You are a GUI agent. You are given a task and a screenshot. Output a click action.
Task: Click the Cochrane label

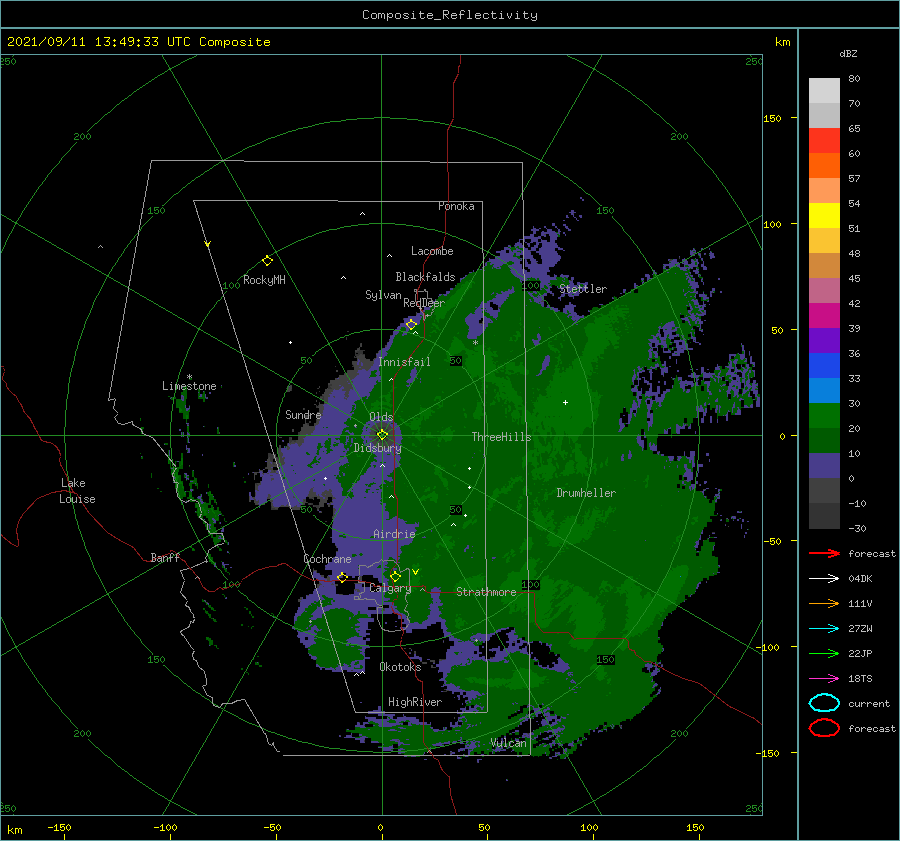(327, 559)
